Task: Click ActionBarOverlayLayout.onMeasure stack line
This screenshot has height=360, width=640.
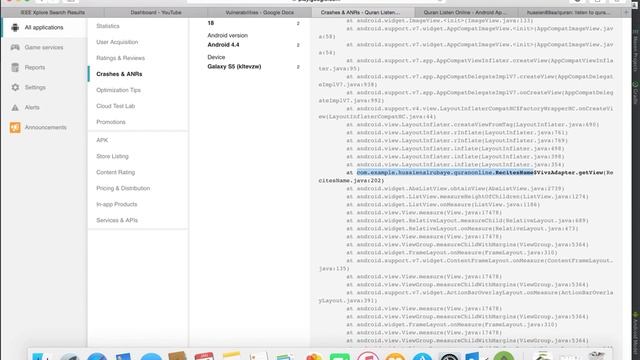Action: tap(466, 296)
